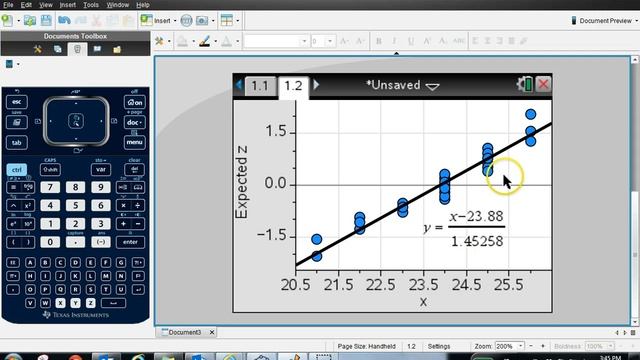The image size is (640, 360).
Task: Click the del key on the keypad
Action: pos(135,169)
